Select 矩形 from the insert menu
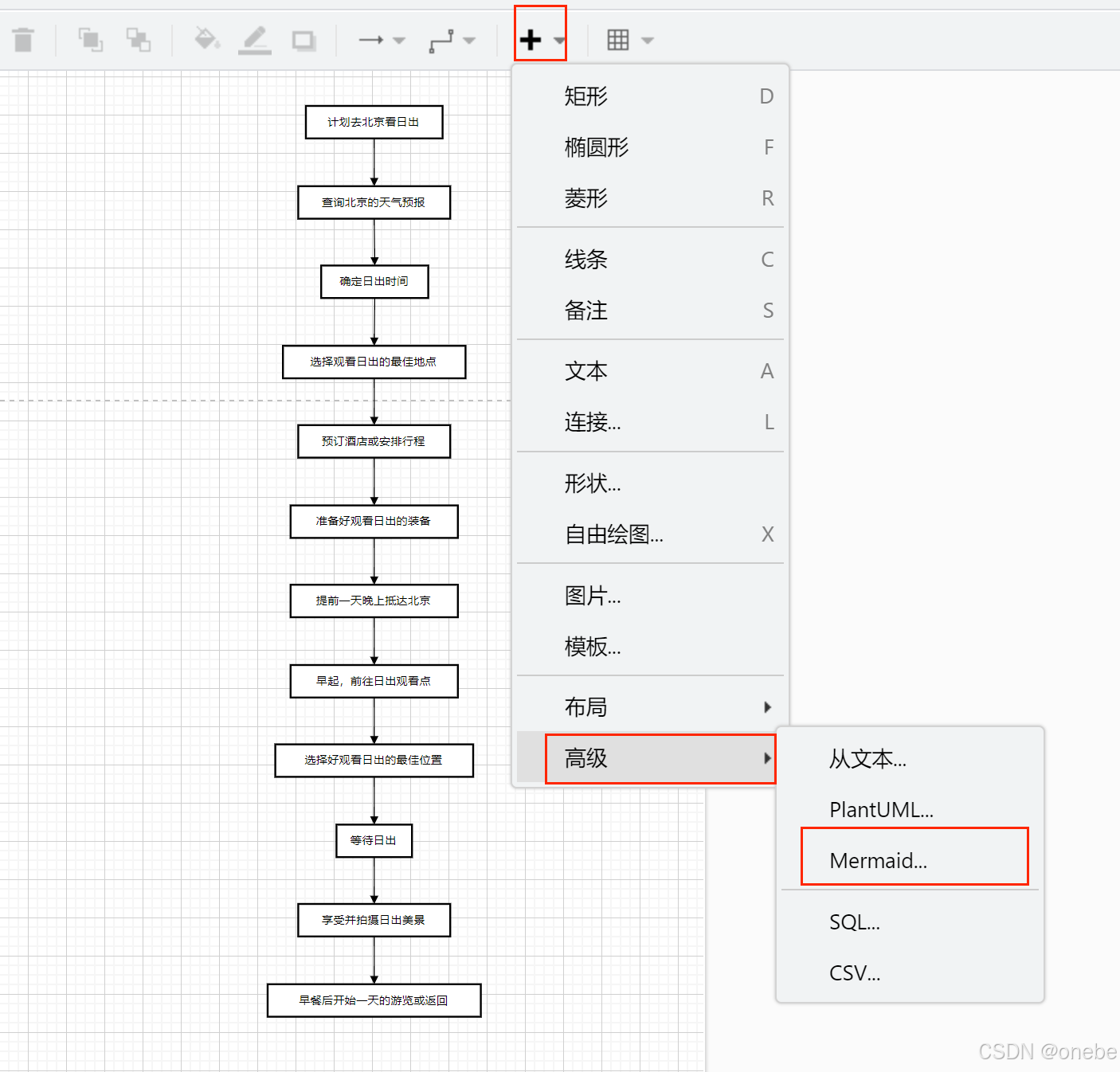The height and width of the screenshot is (1072, 1120). pyautogui.click(x=651, y=96)
